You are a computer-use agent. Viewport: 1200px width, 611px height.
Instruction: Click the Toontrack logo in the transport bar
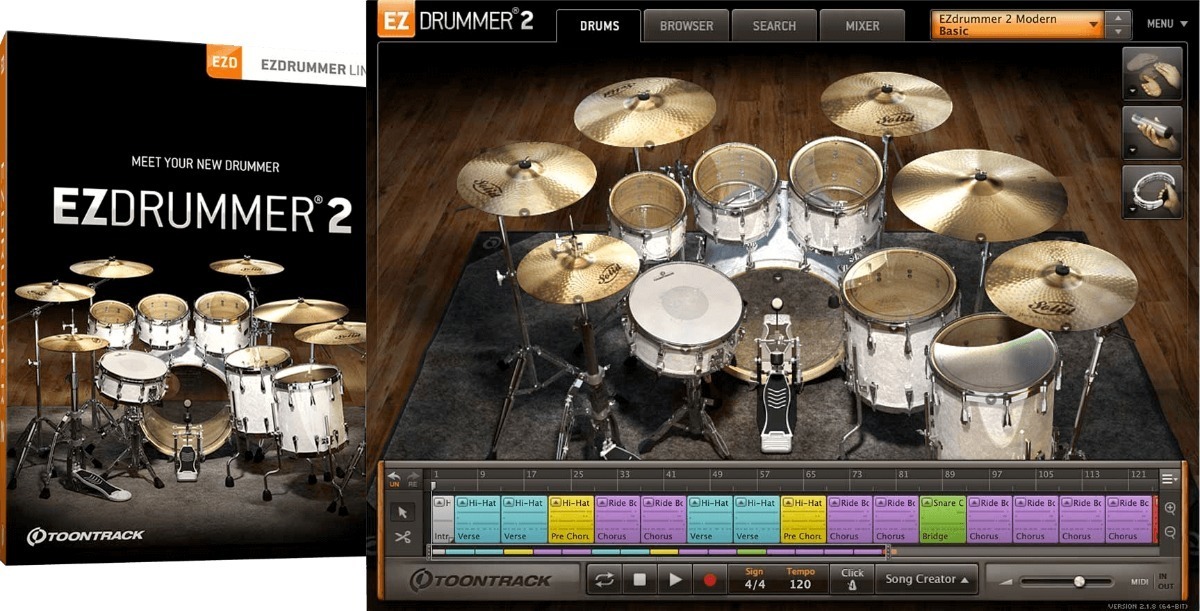481,580
